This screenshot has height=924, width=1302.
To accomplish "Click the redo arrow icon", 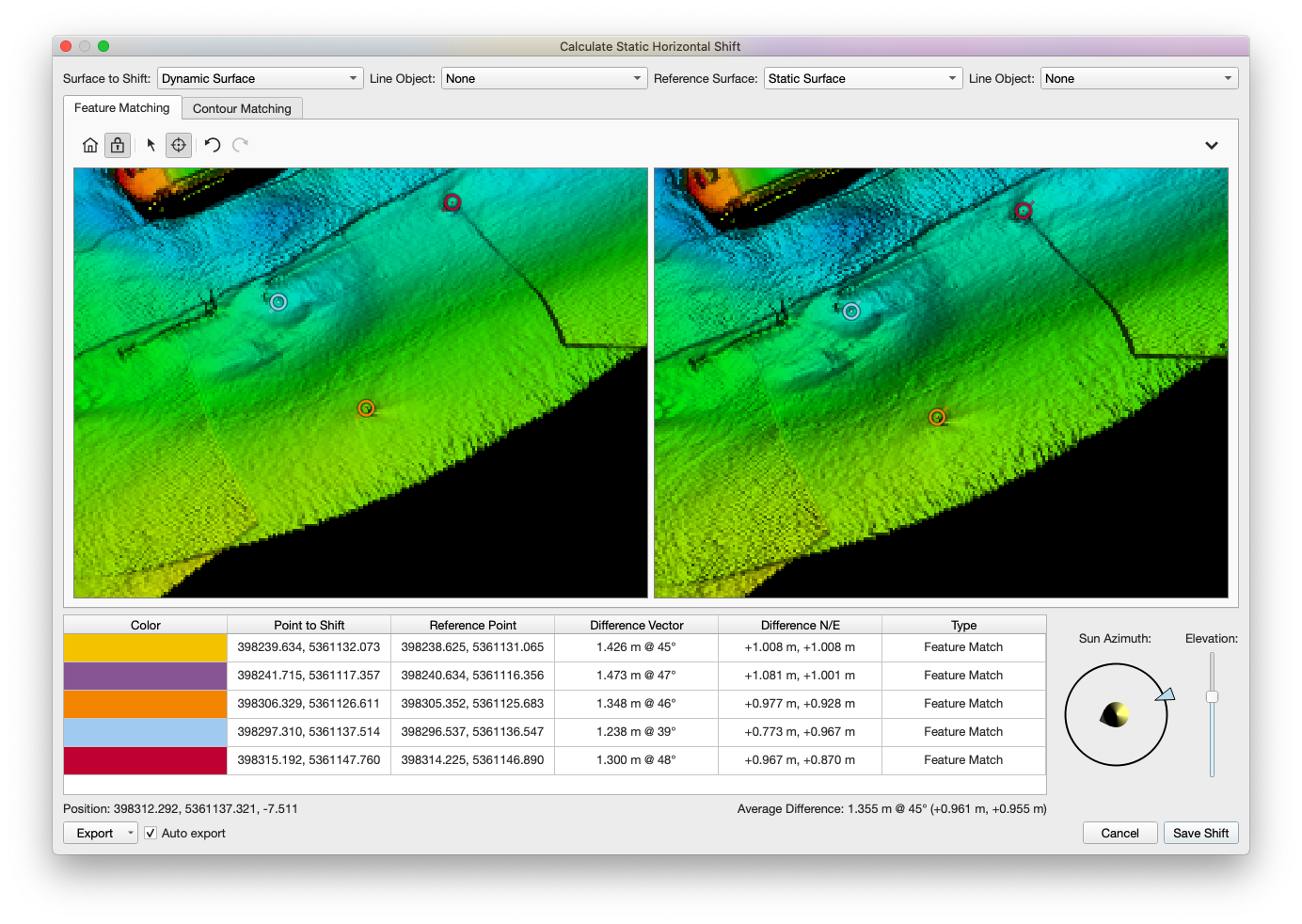I will click(x=240, y=145).
